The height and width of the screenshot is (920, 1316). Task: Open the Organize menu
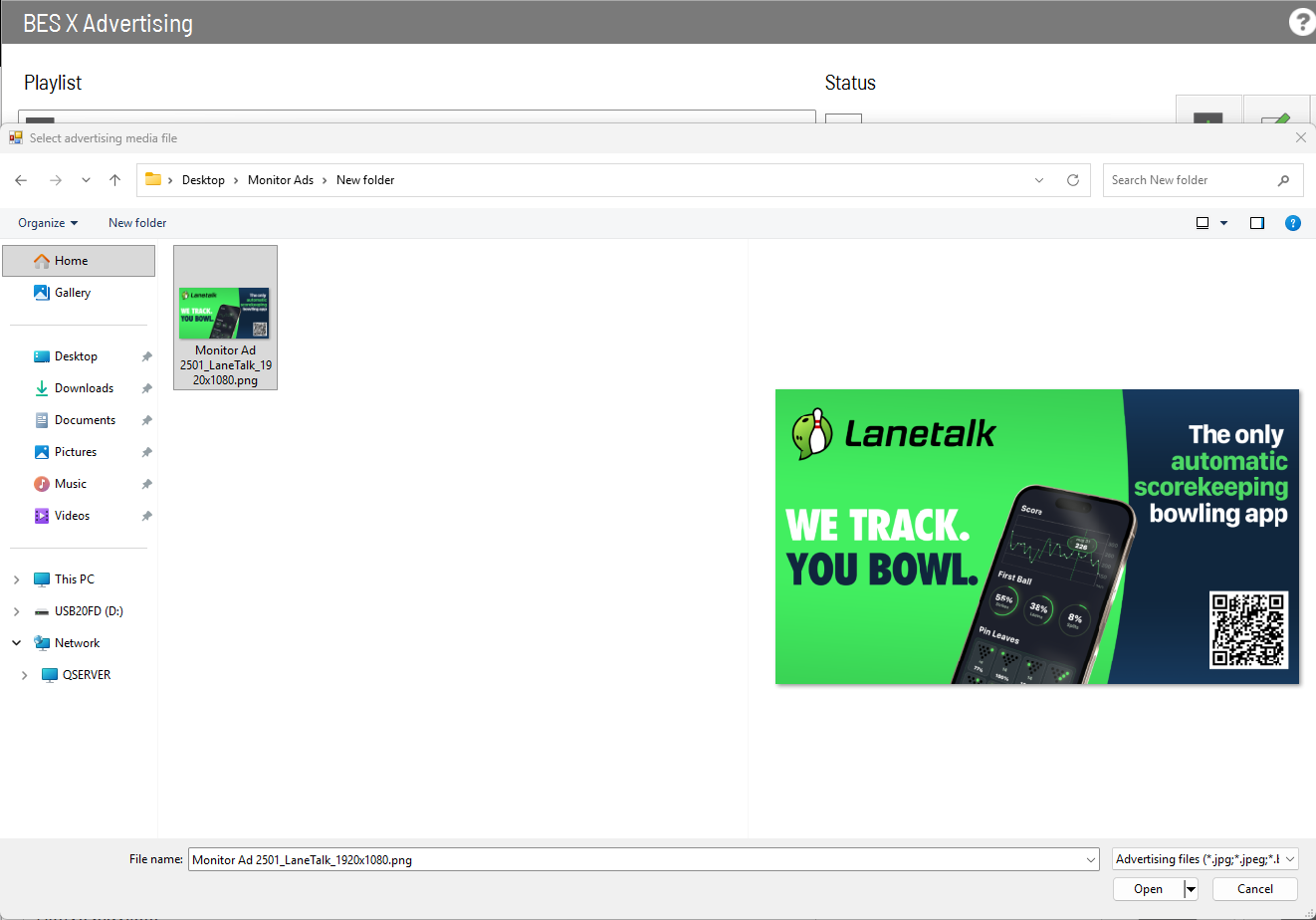click(48, 223)
